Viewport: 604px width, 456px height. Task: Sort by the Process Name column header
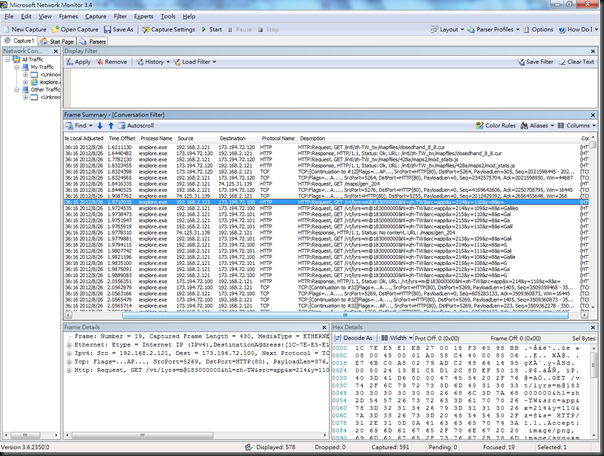pyautogui.click(x=156, y=138)
